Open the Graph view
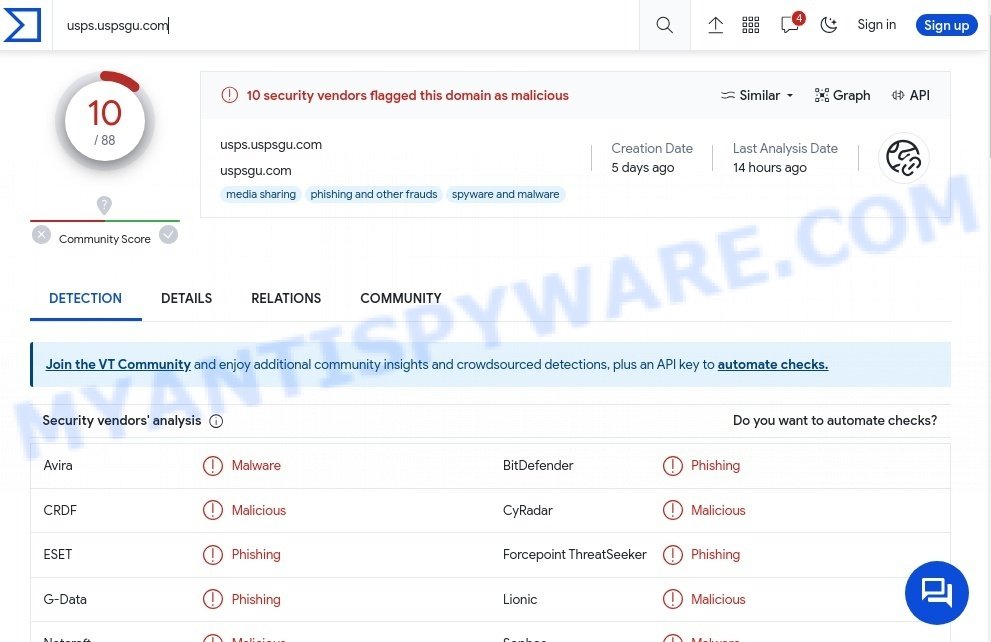This screenshot has height=642, width=991. click(842, 95)
